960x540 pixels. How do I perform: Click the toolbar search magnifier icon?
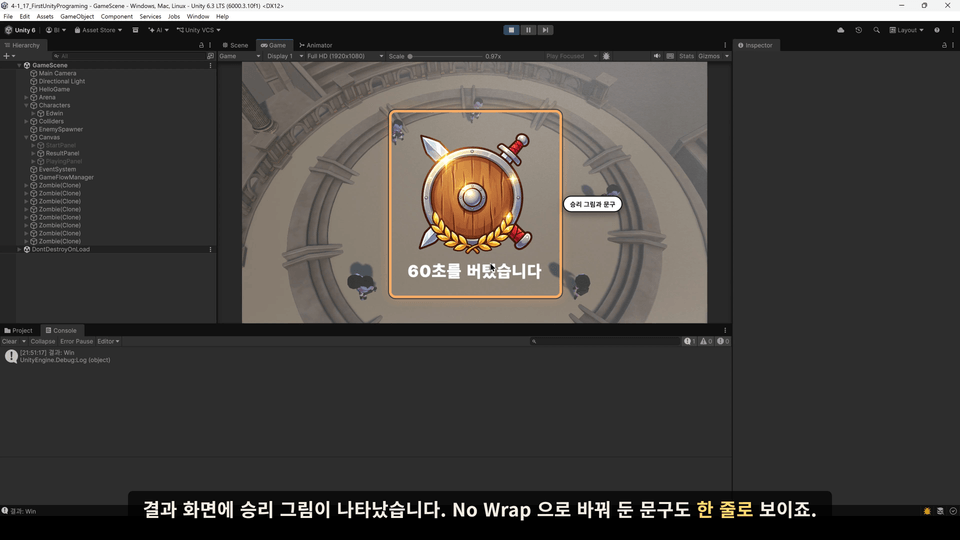[x=876, y=30]
